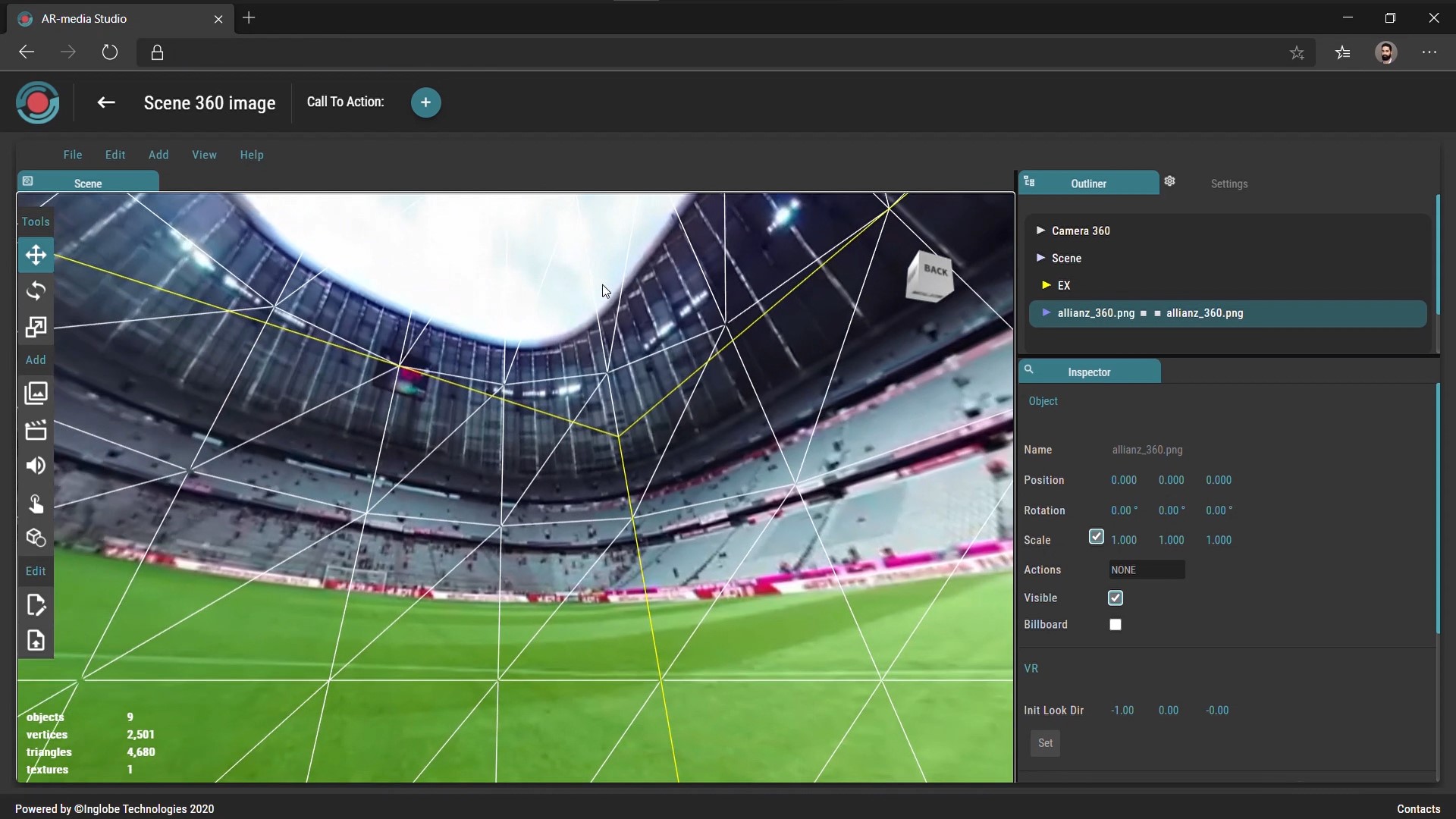Expand the Scene node in Outliner
Screen dimensions: 1456x819
coord(1040,258)
